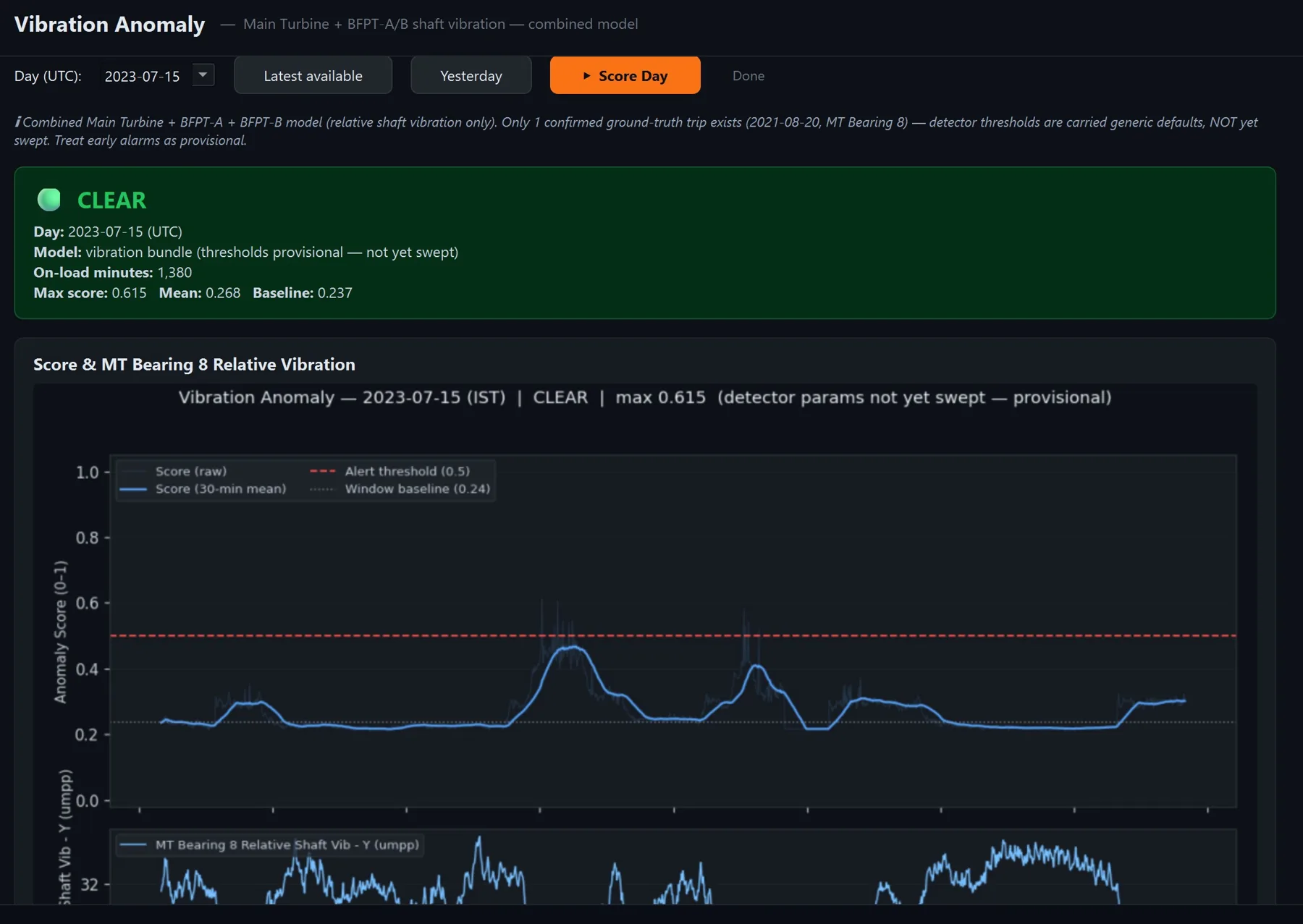Click the Alert threshold (0.5) legend entry
1303x924 pixels.
tap(390, 471)
